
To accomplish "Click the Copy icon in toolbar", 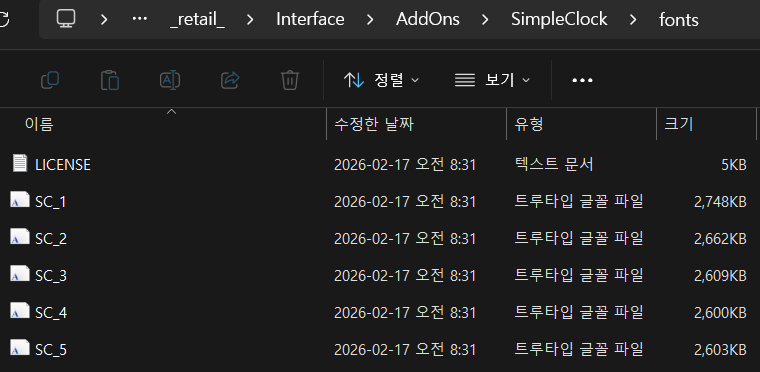I will point(50,80).
